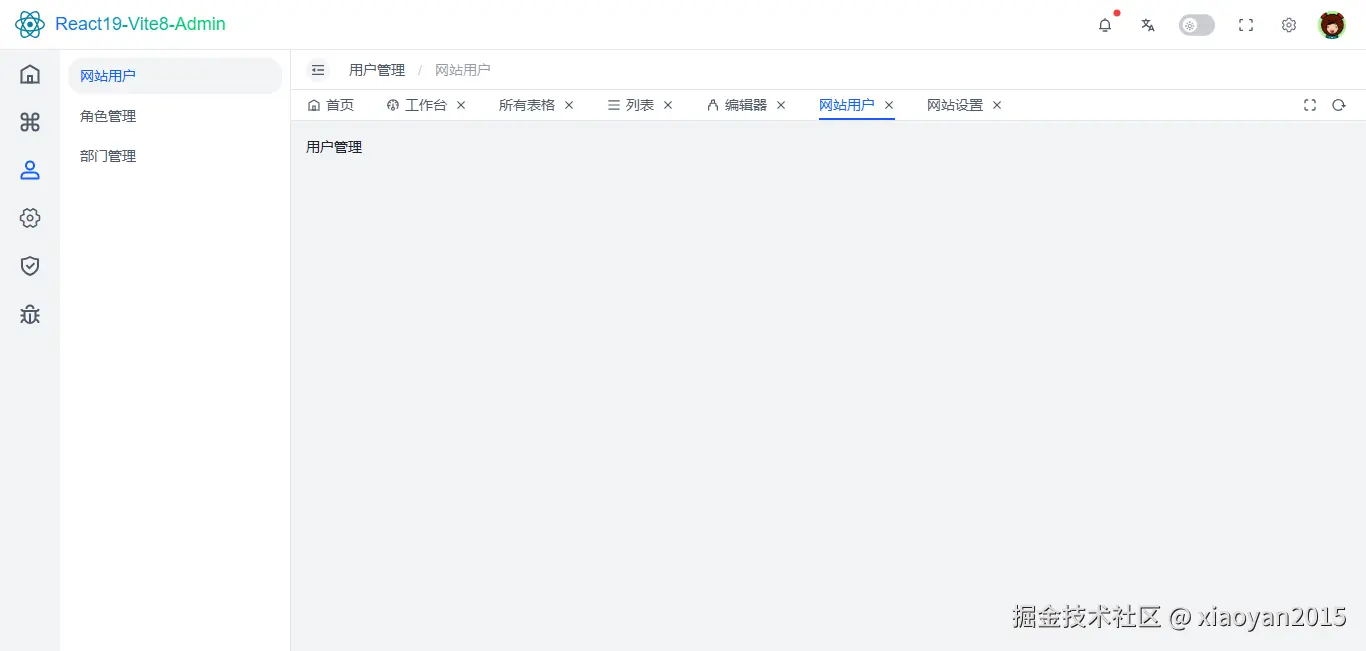Switch to the 所有表格 tab
This screenshot has height=651, width=1366.
pos(527,105)
